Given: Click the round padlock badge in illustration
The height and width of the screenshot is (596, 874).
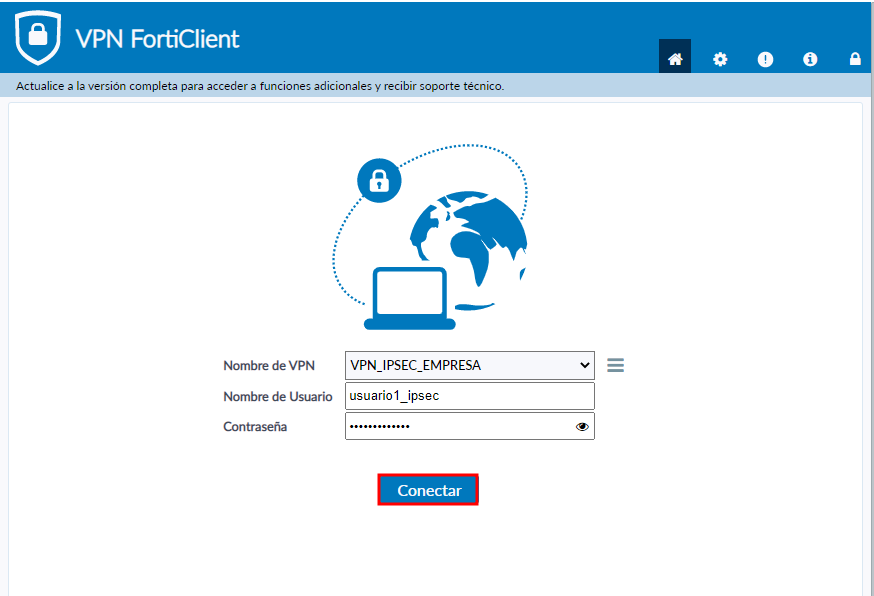Looking at the screenshot, I should pyautogui.click(x=379, y=181).
